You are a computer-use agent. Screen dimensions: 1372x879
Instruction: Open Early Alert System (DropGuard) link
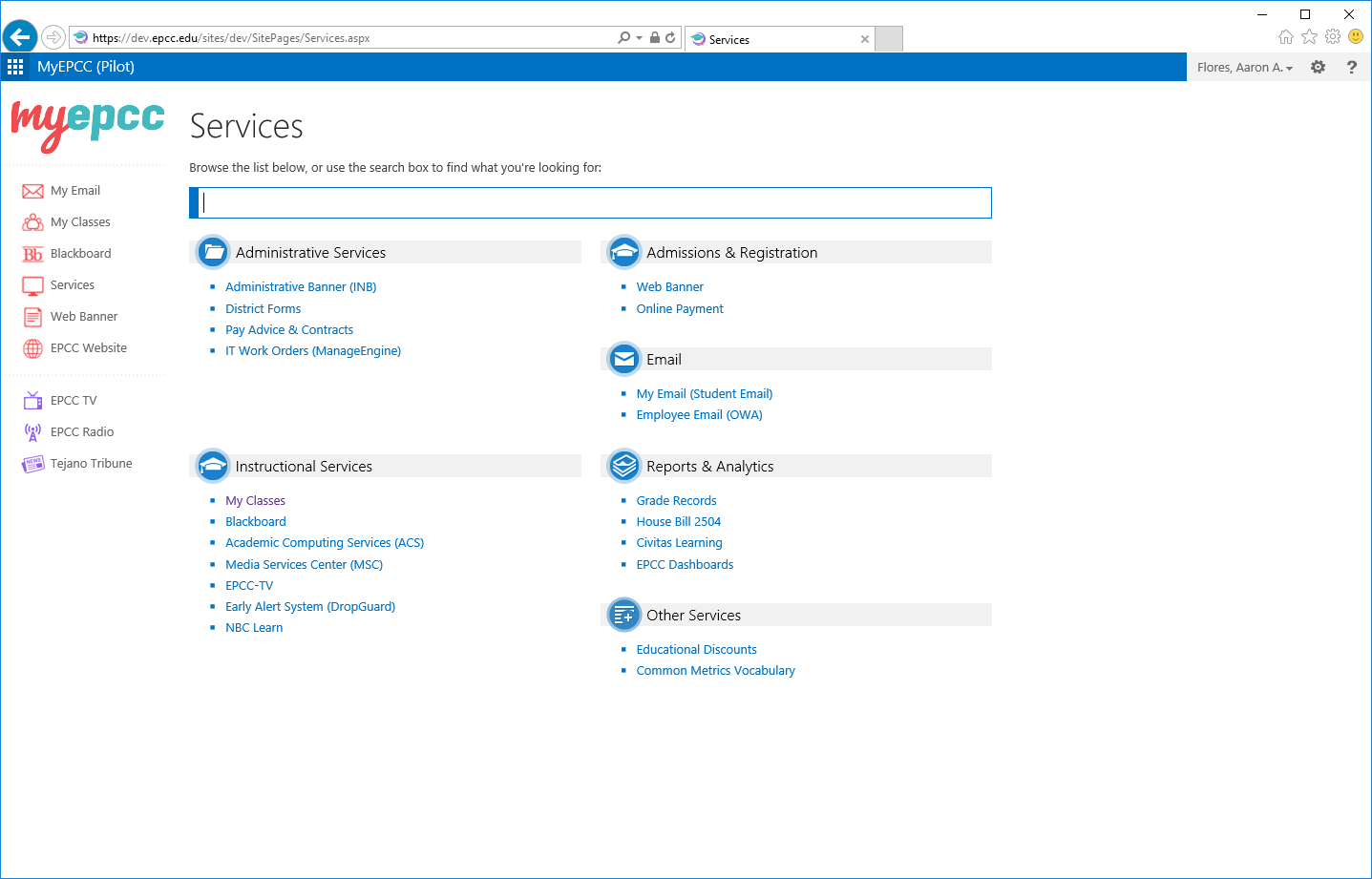pos(310,607)
